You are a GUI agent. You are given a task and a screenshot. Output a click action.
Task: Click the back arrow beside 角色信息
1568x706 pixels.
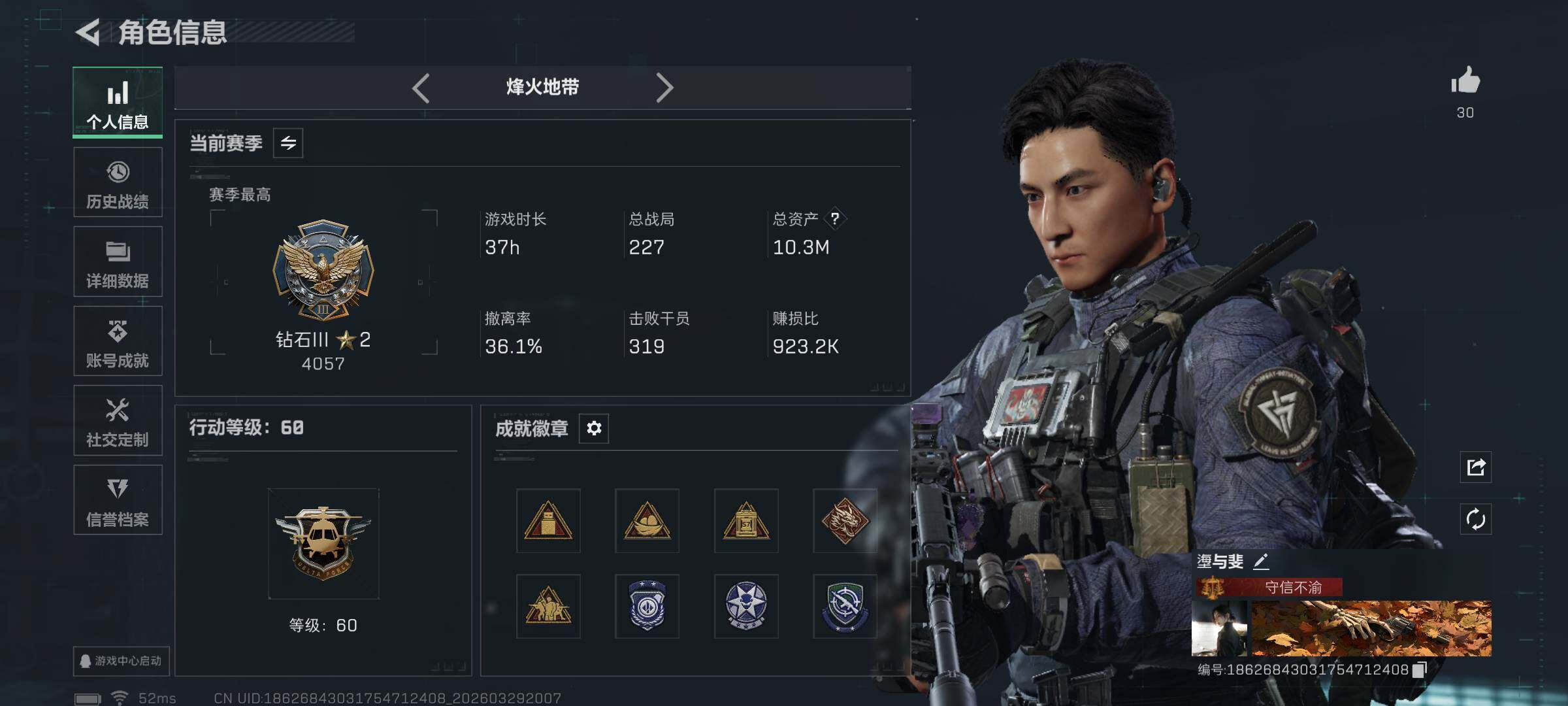point(88,32)
